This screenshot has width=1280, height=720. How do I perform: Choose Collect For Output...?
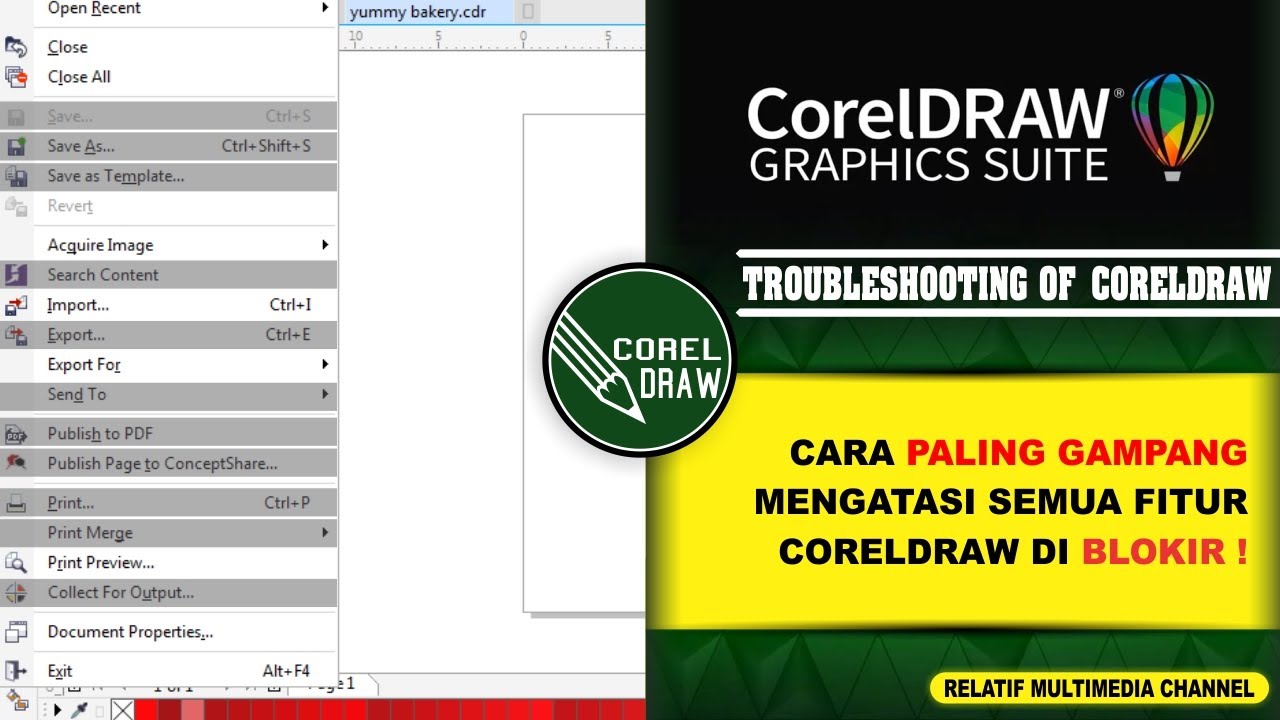click(168, 592)
